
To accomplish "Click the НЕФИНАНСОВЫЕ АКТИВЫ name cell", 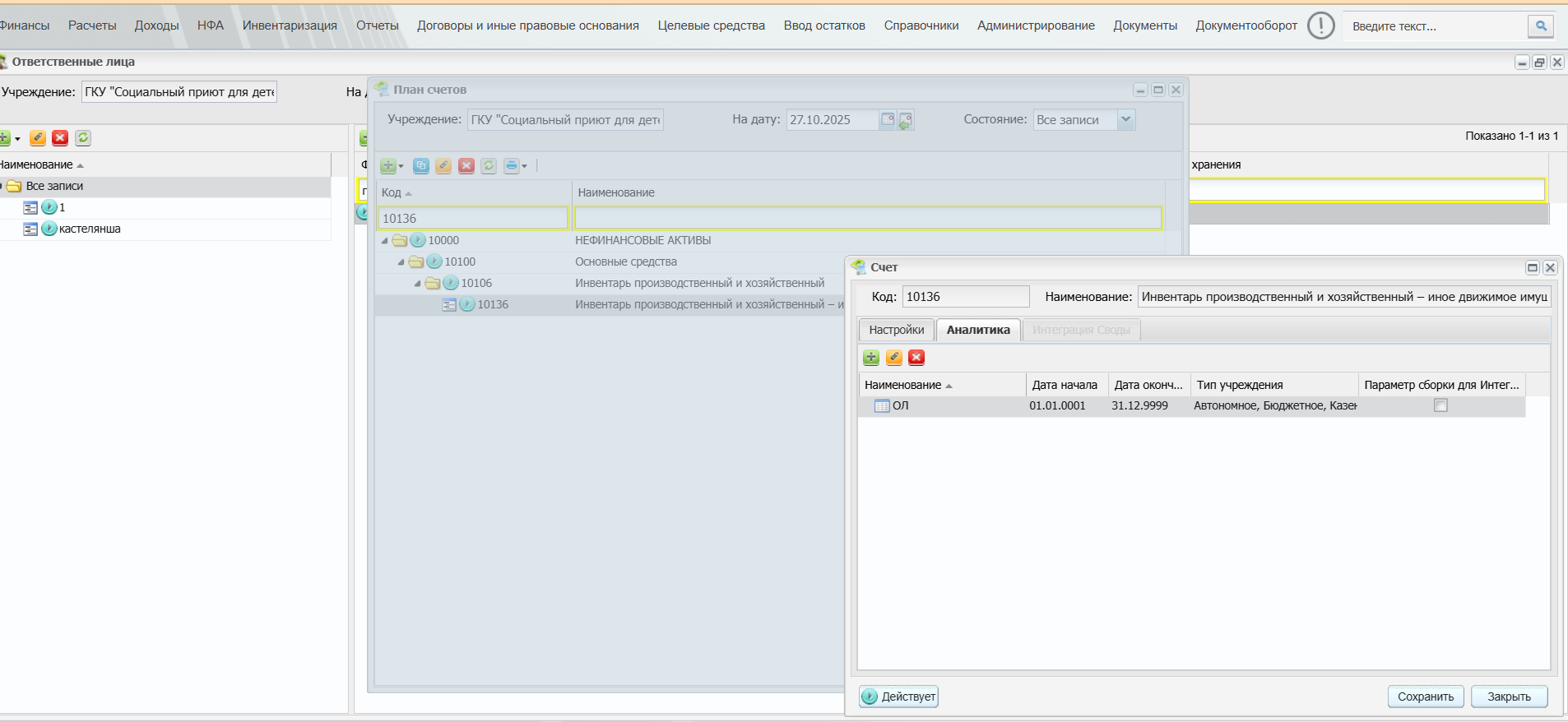I will (643, 240).
